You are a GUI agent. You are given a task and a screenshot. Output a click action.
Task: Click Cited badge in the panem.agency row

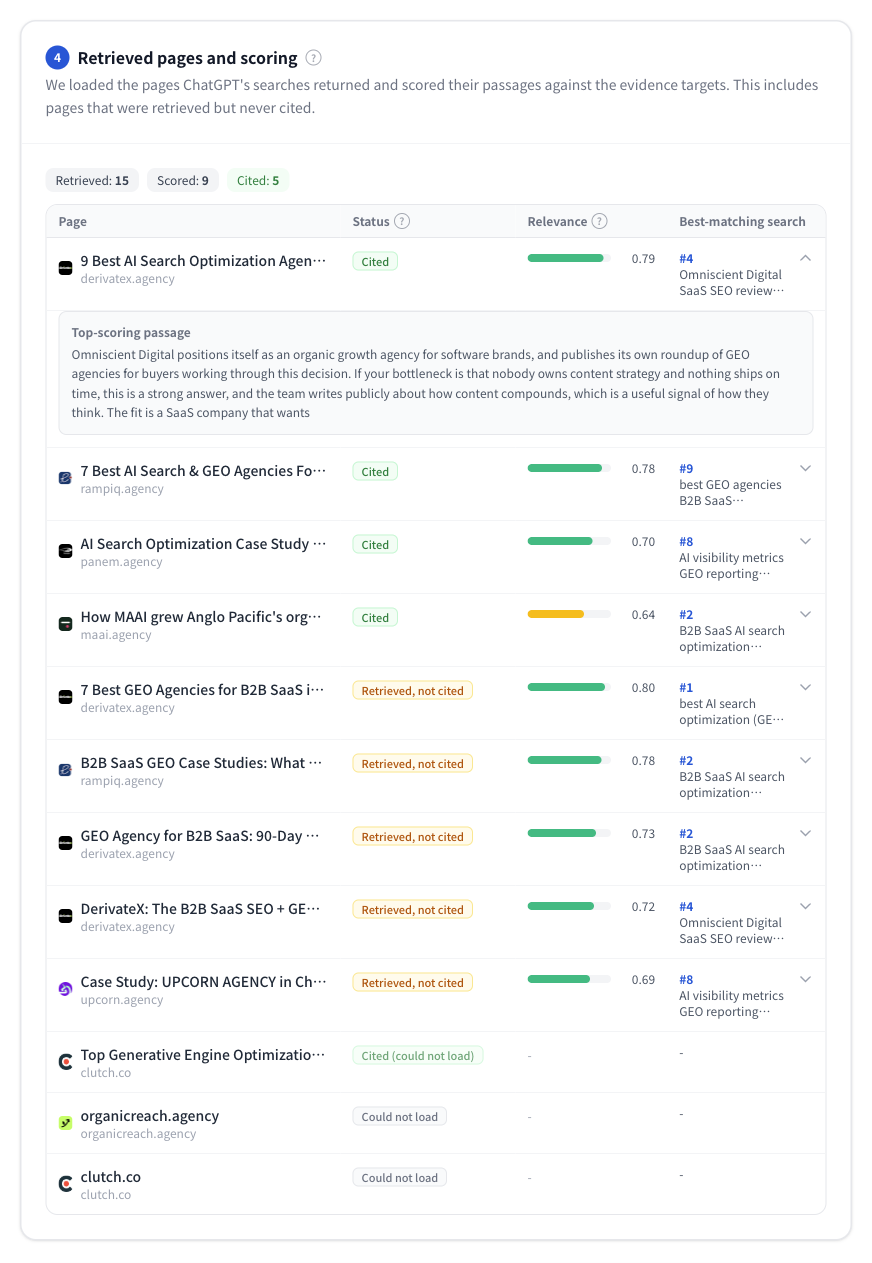pos(375,544)
